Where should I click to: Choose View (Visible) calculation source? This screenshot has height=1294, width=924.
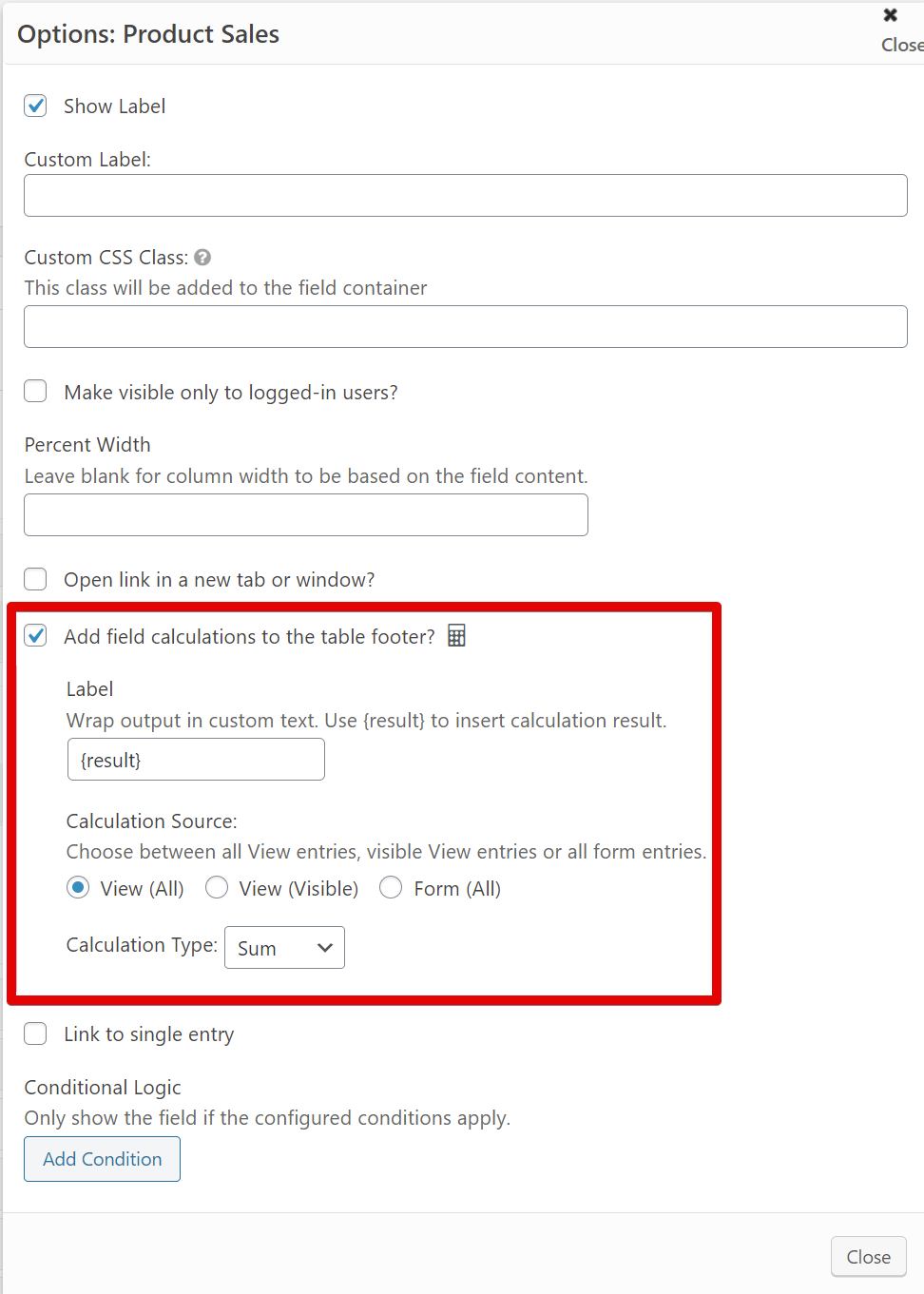(217, 888)
